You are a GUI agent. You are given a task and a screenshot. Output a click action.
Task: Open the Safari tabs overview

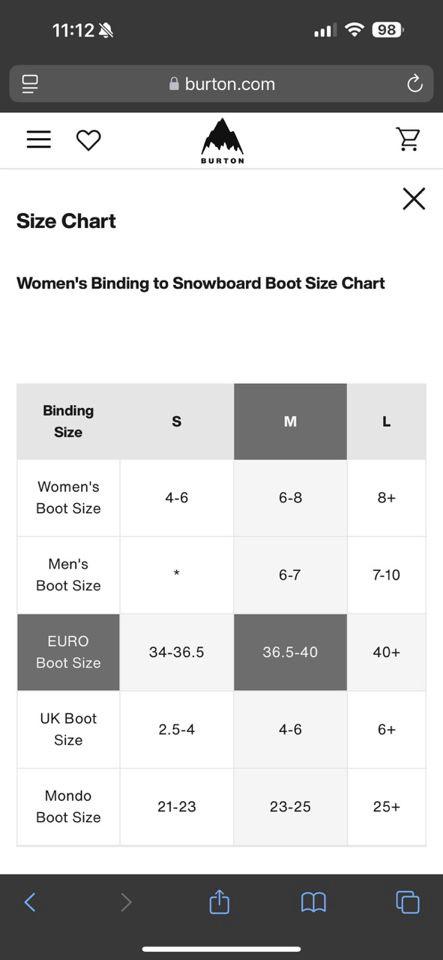(408, 902)
